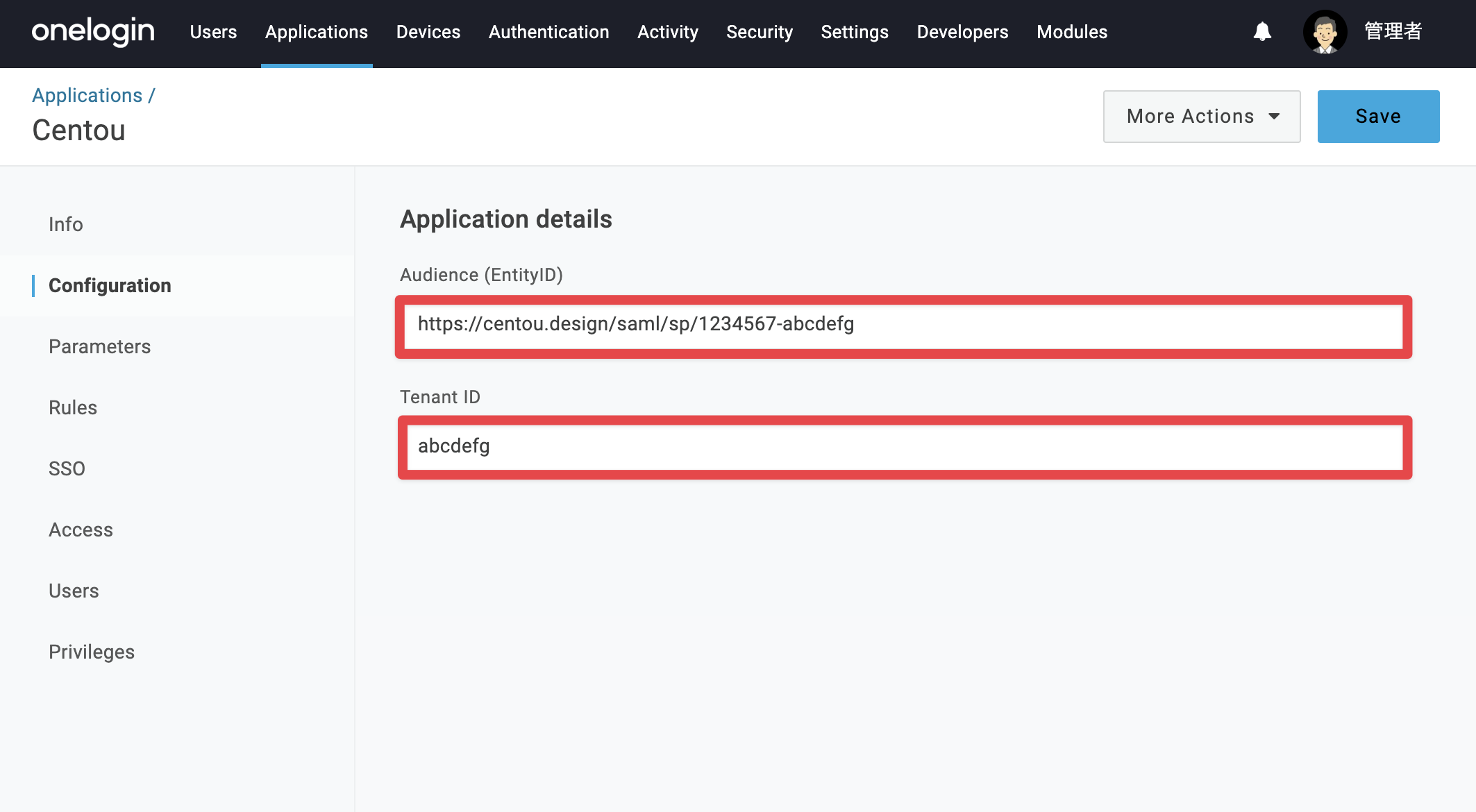Select the Configuration sidebar tab

(110, 285)
